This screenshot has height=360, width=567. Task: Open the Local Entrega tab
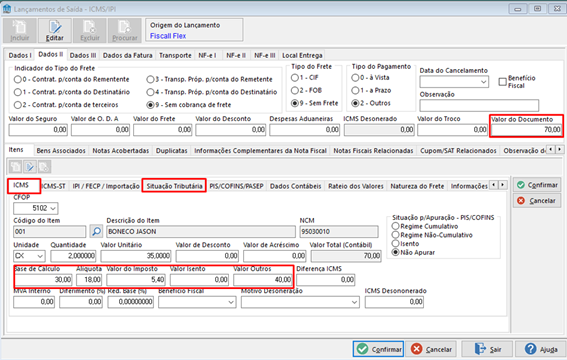(x=302, y=55)
